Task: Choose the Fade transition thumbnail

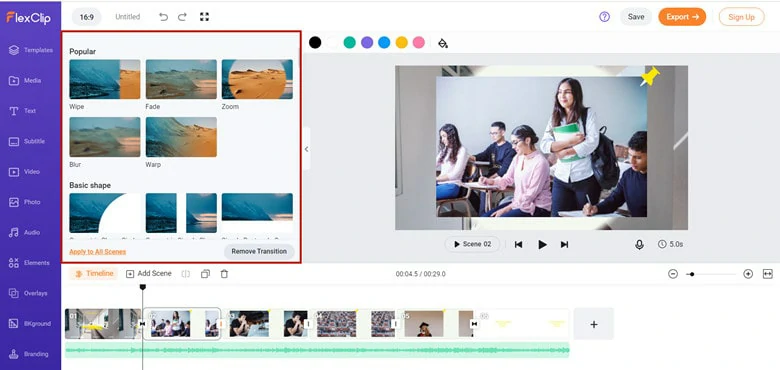Action: coord(181,80)
